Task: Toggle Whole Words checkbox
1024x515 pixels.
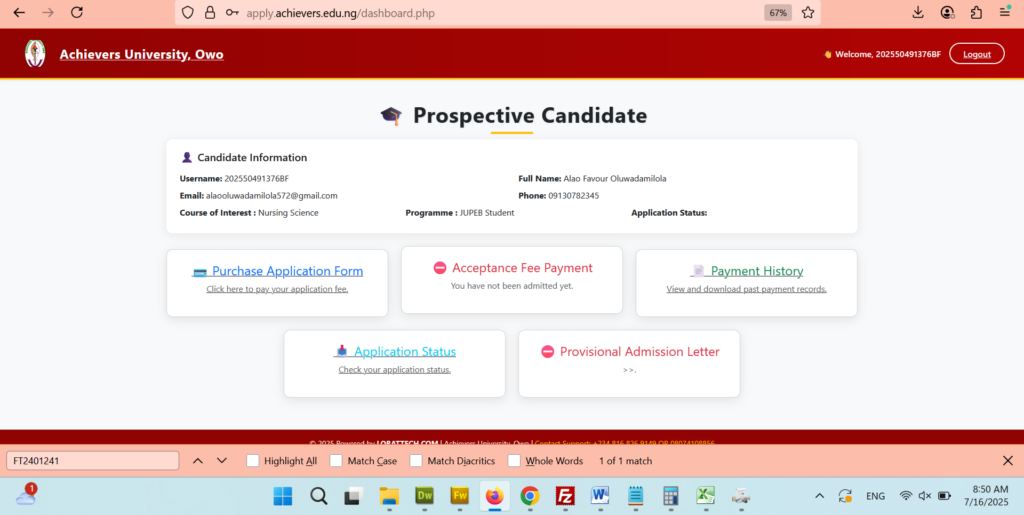Action: click(x=514, y=461)
